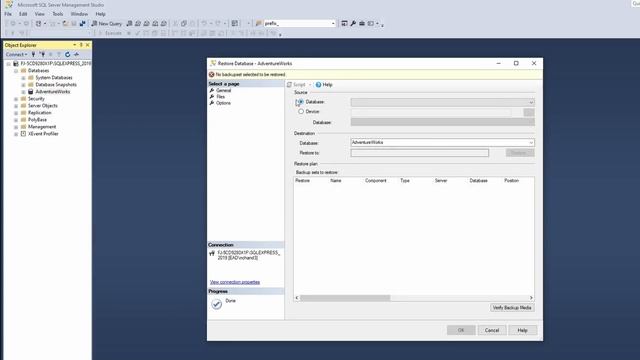Click the Component column header
The image size is (640, 360).
click(x=376, y=180)
